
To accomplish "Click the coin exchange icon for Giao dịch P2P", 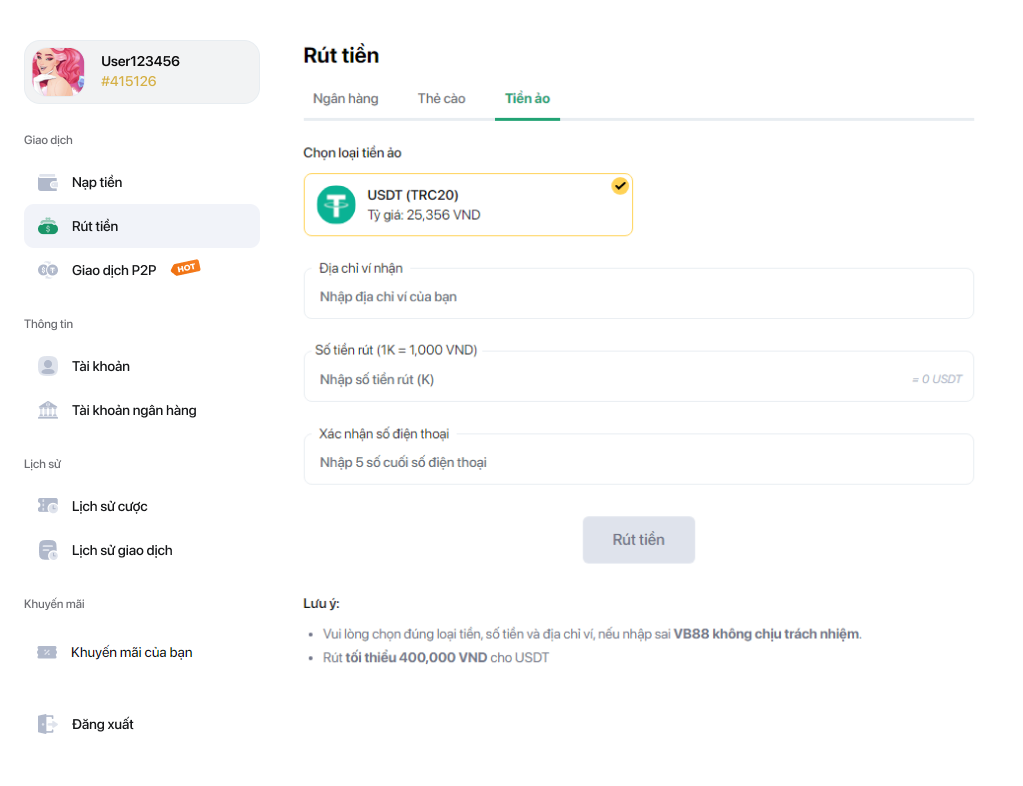I will click(48, 270).
